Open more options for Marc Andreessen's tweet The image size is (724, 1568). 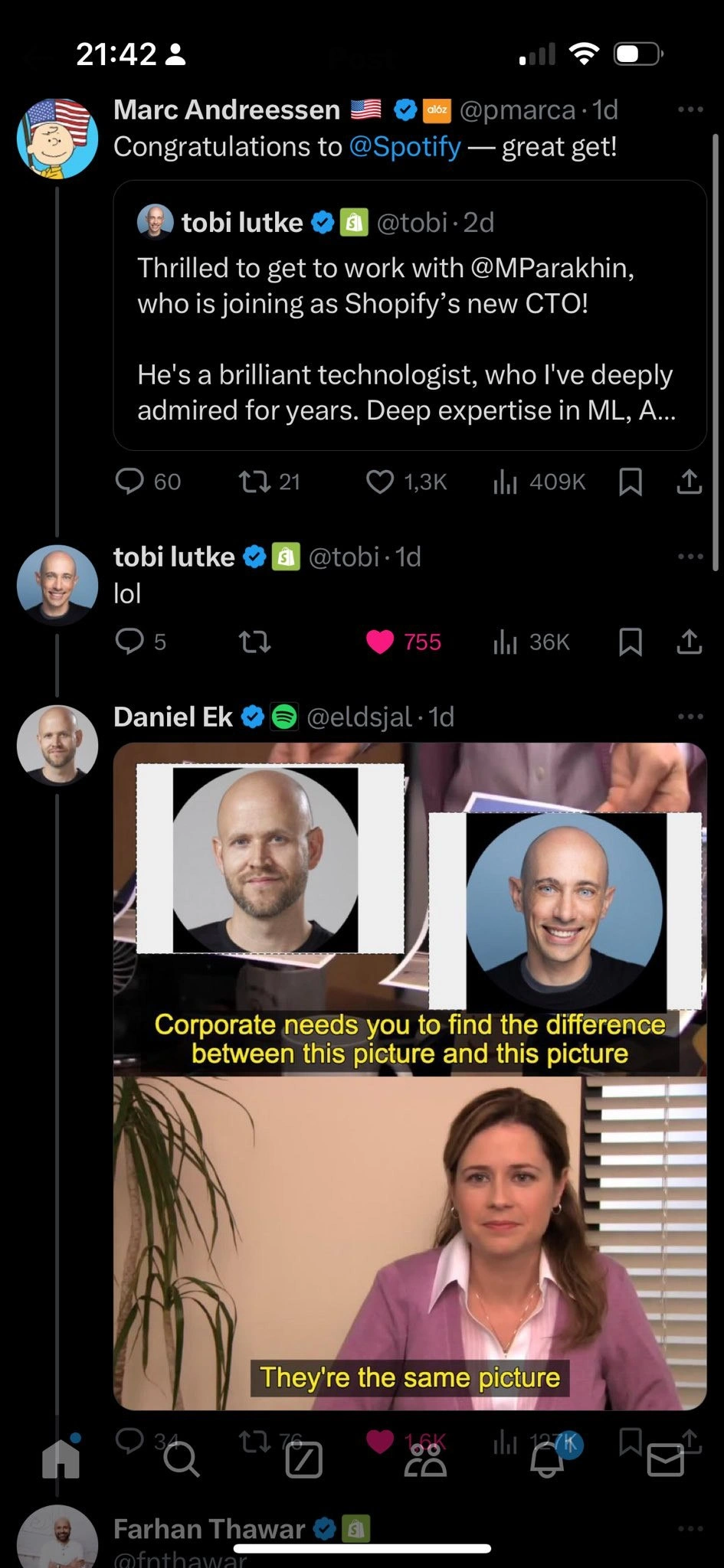coord(690,109)
